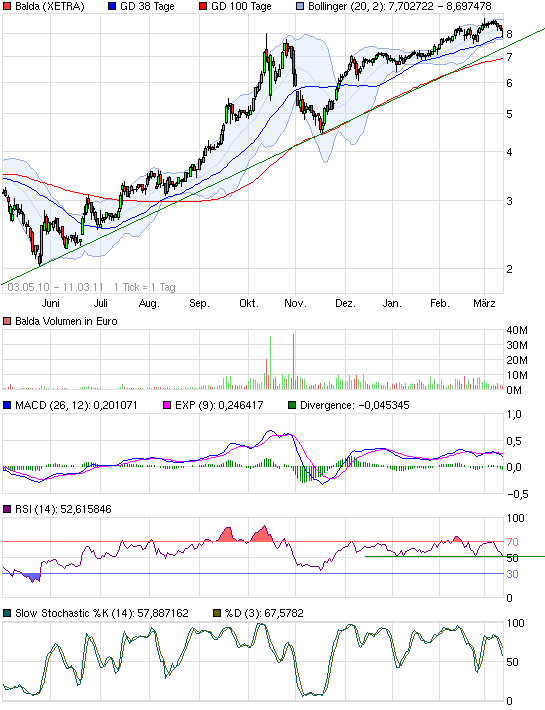Viewport: 545px width, 710px height.
Task: Click price axis label '8'
Action: tap(510, 34)
